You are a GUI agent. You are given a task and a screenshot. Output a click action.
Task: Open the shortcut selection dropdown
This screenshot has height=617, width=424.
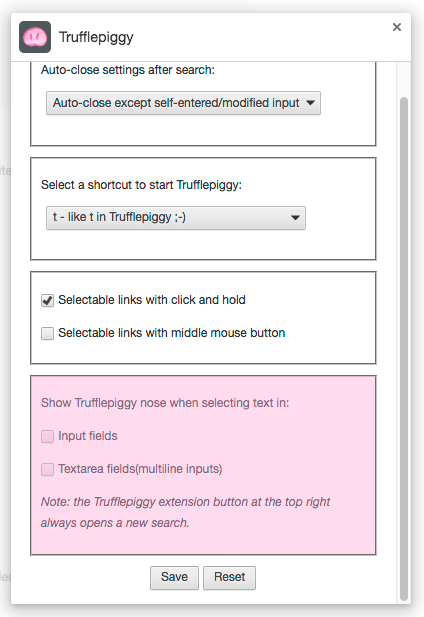[176, 218]
